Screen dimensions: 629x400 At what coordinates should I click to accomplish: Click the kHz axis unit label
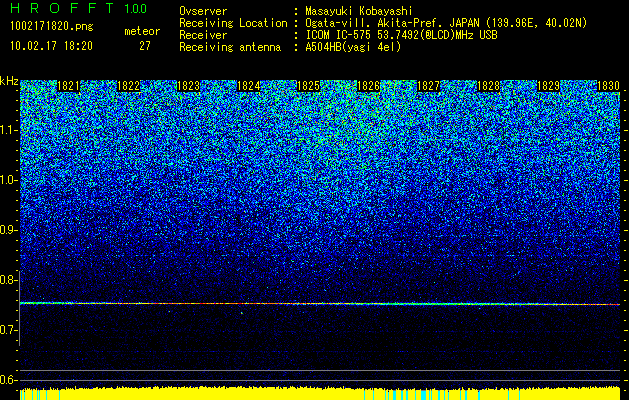(9, 81)
